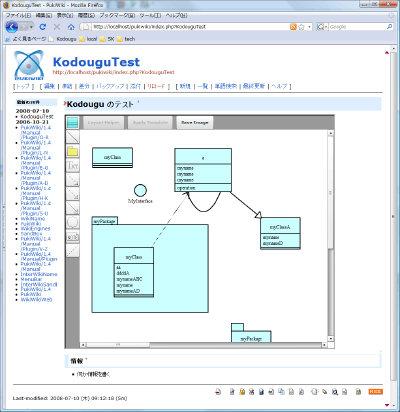Open MenuBar link in the sidebar
Image resolution: width=400 pixels, height=412 pixels.
pos(31,279)
